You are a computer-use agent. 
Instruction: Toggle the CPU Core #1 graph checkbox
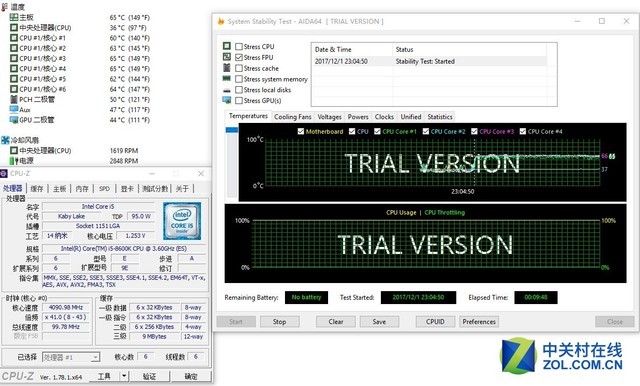click(x=378, y=131)
